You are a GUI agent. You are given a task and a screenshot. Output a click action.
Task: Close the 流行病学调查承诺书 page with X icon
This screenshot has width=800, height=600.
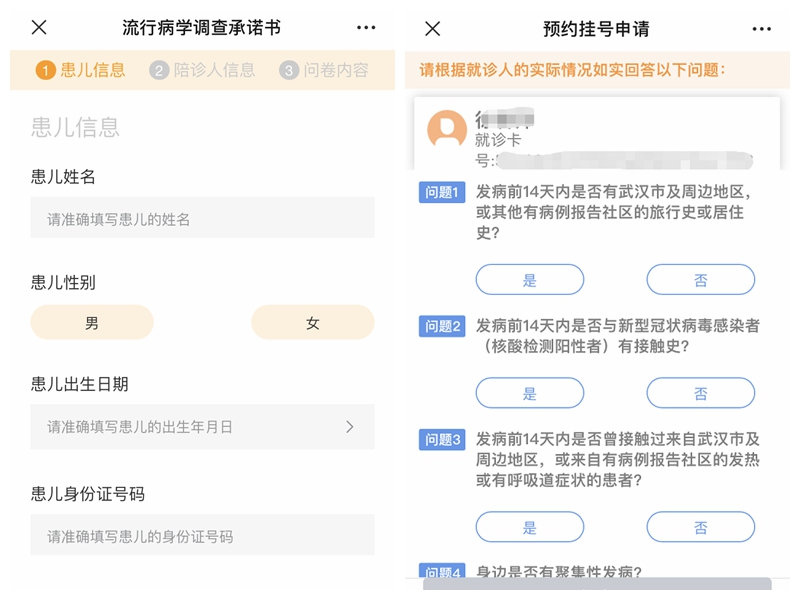(39, 28)
